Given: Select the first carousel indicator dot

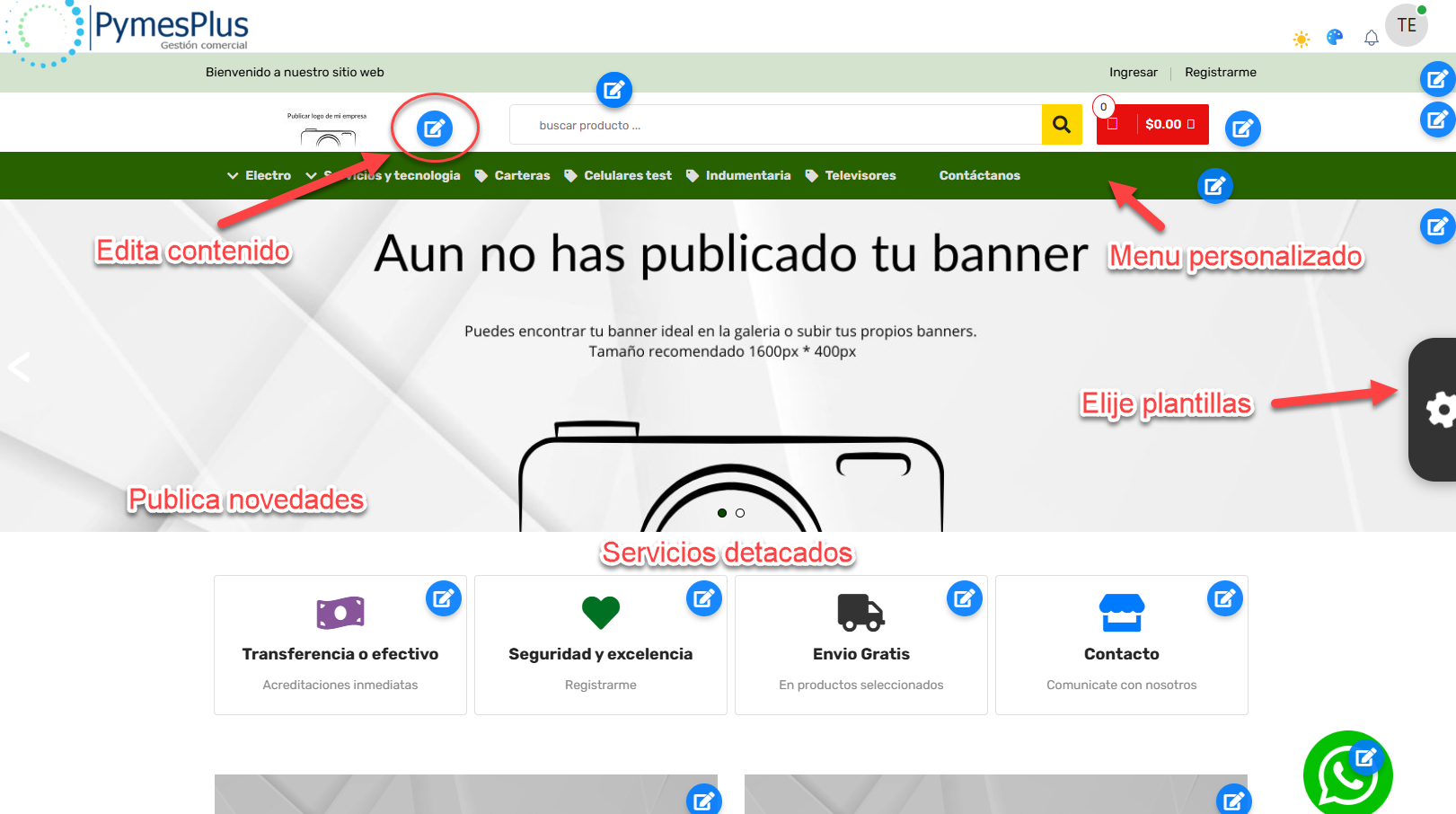Looking at the screenshot, I should pyautogui.click(x=723, y=513).
